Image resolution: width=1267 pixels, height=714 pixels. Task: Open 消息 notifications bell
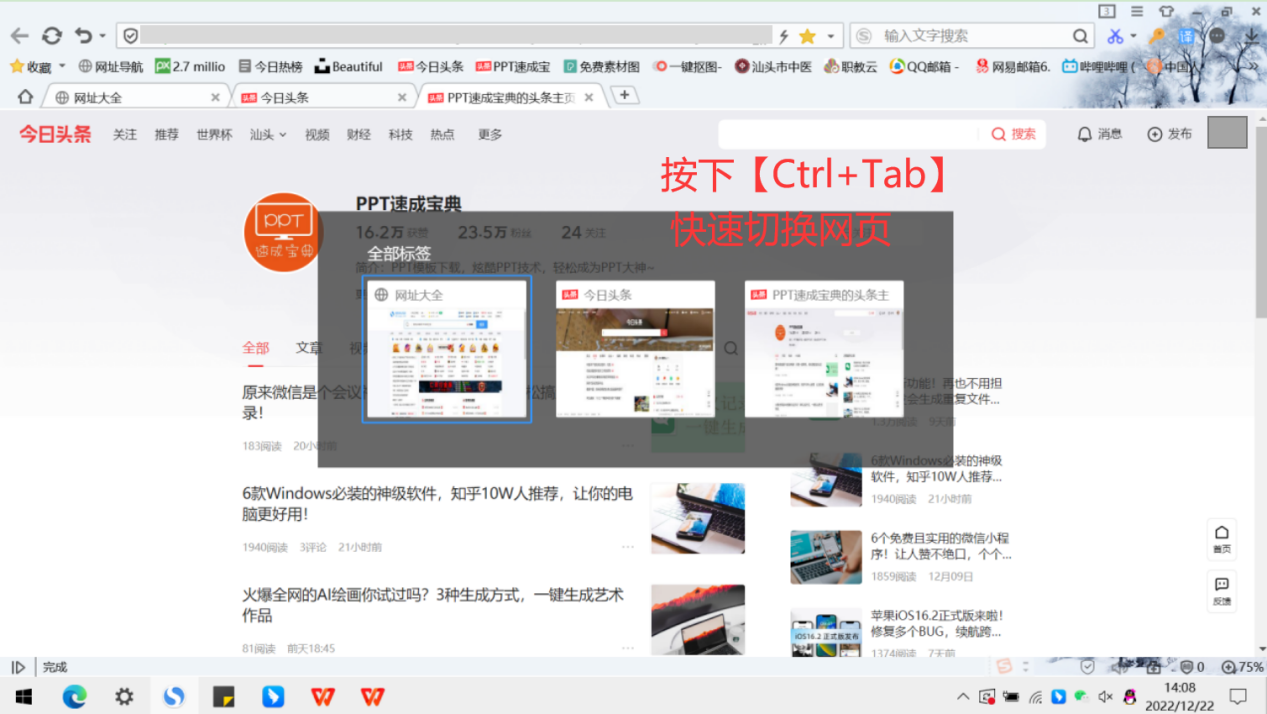[1099, 134]
